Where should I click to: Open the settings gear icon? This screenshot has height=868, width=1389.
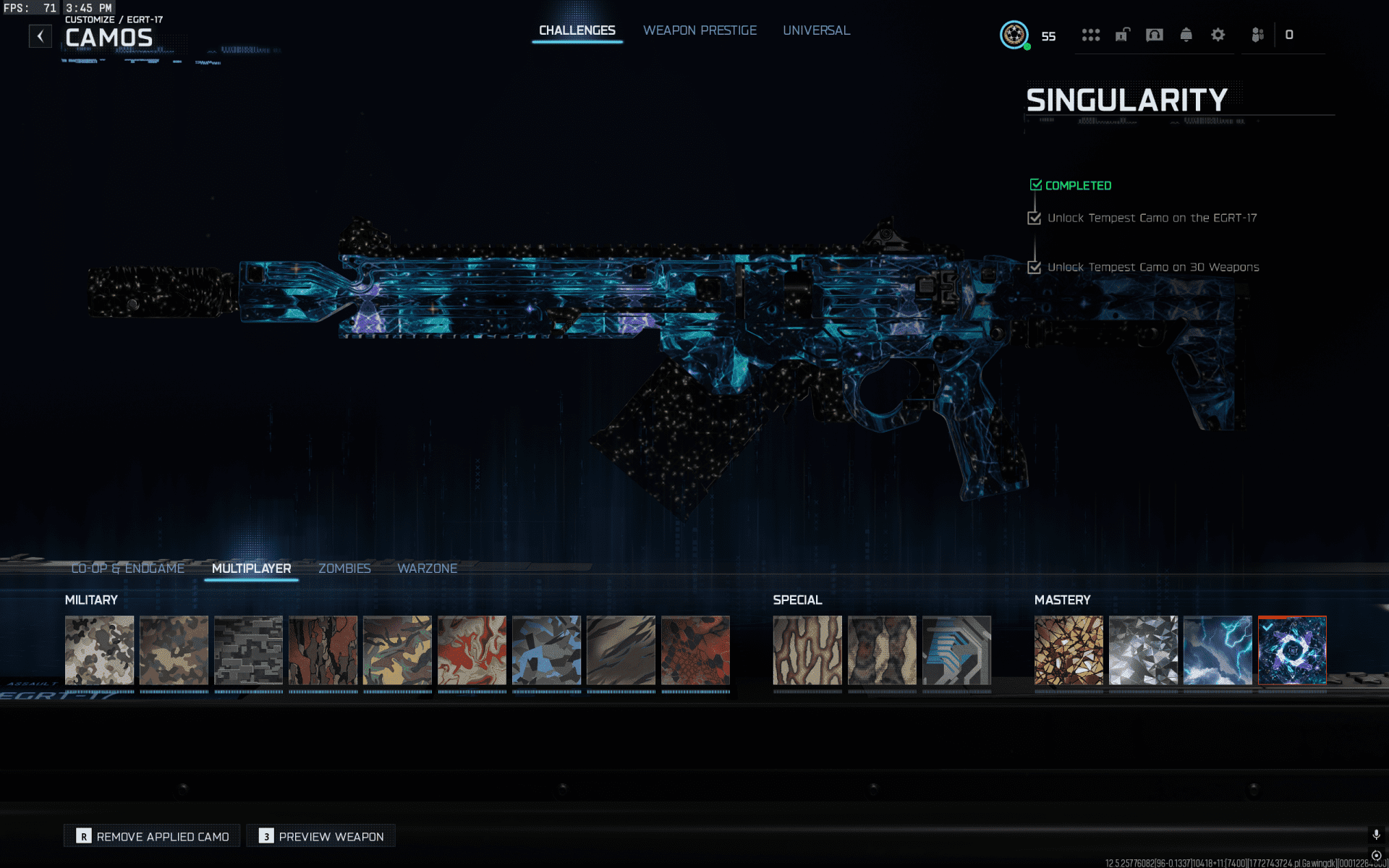(1218, 35)
